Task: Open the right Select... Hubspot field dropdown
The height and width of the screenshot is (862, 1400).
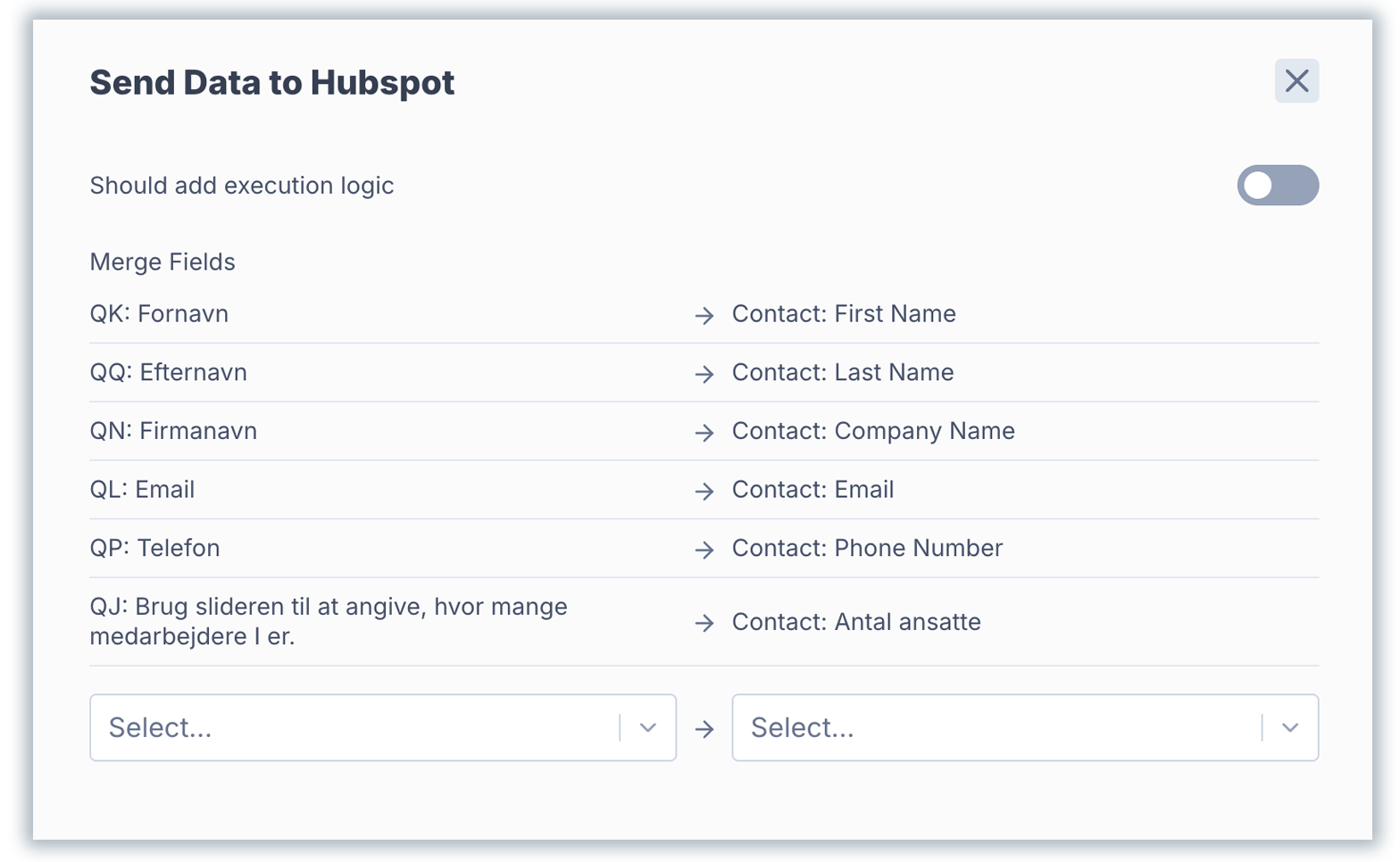Action: click(x=1025, y=728)
